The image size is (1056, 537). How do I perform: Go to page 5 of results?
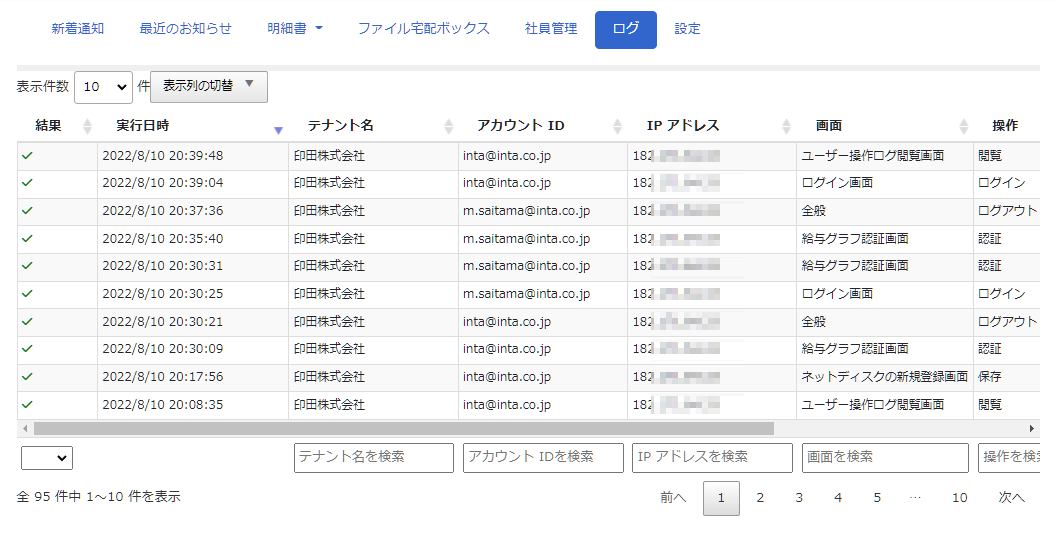[877, 498]
